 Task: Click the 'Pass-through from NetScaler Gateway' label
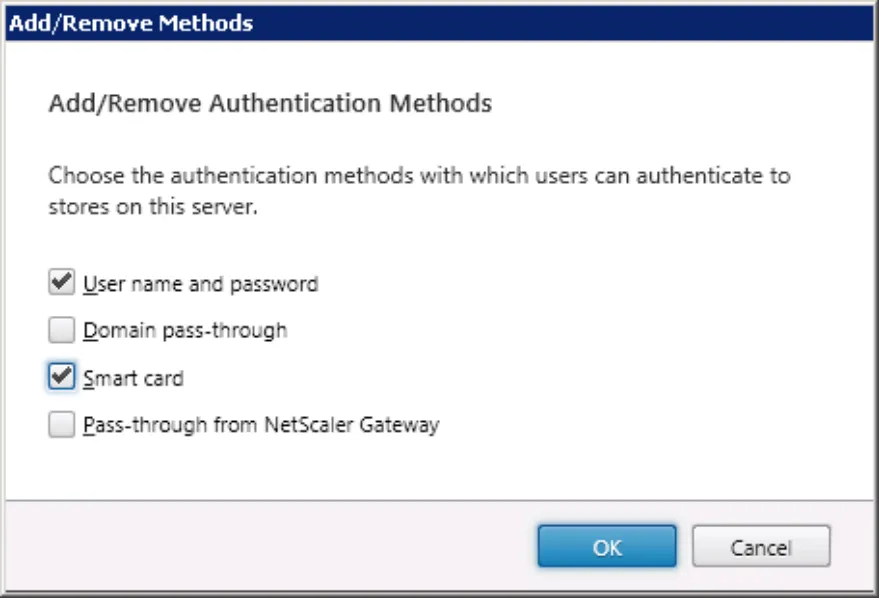point(261,425)
